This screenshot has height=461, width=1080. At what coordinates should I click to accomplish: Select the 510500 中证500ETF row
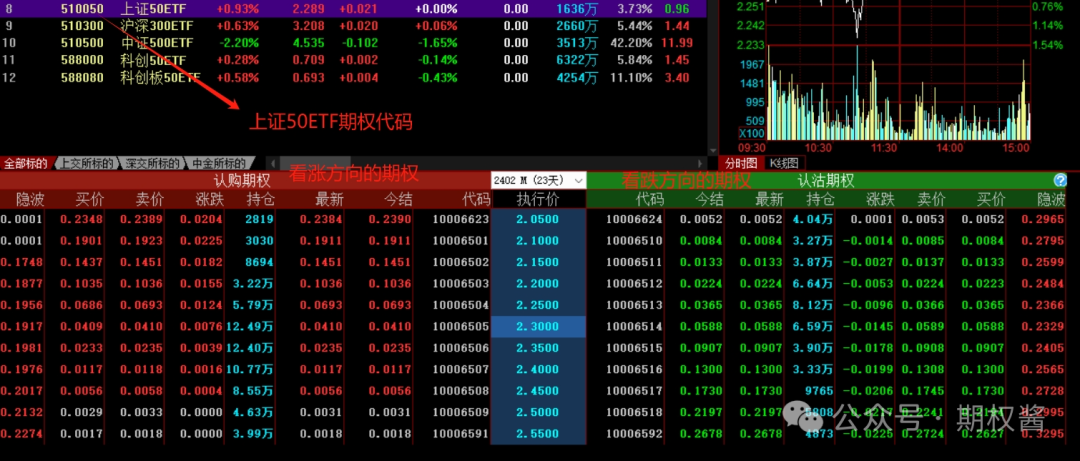click(x=353, y=43)
